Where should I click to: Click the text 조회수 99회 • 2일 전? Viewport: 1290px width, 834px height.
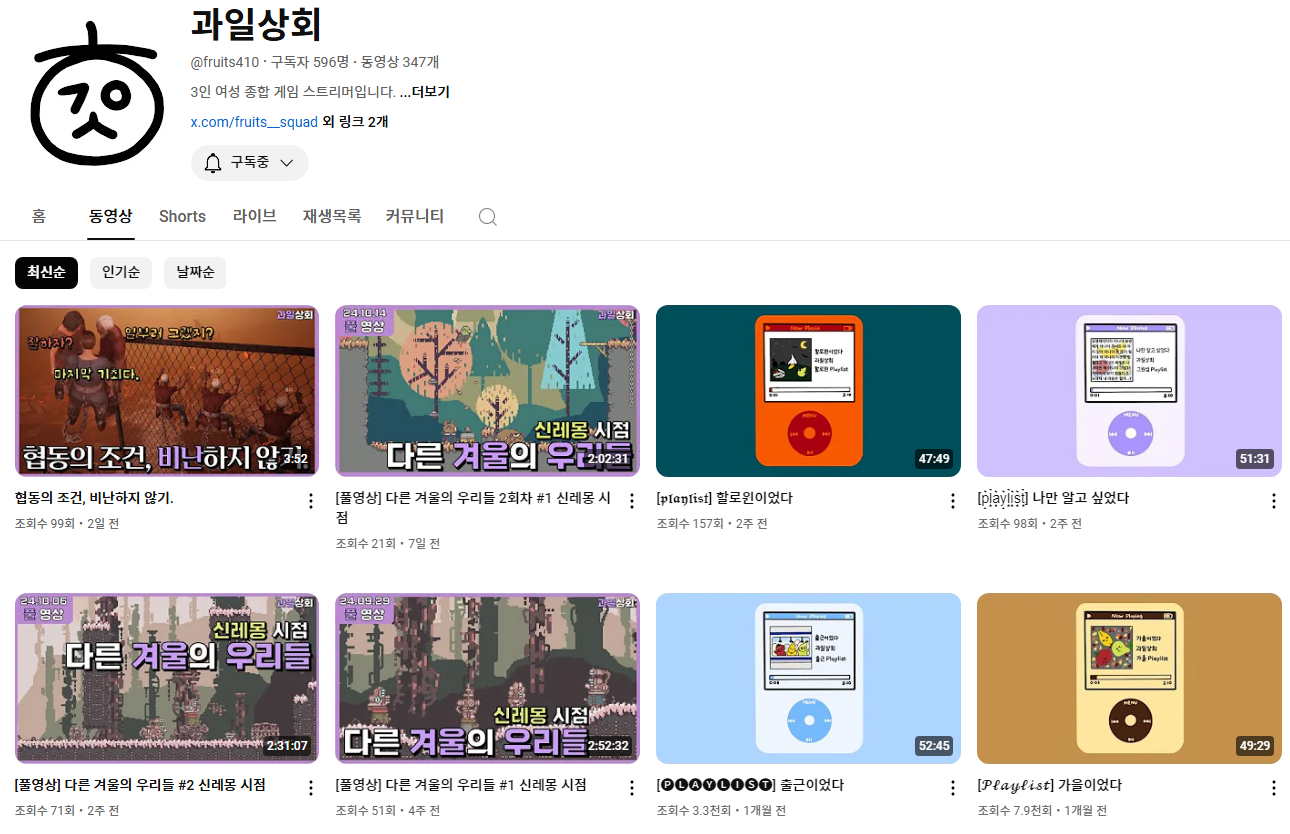(67, 523)
